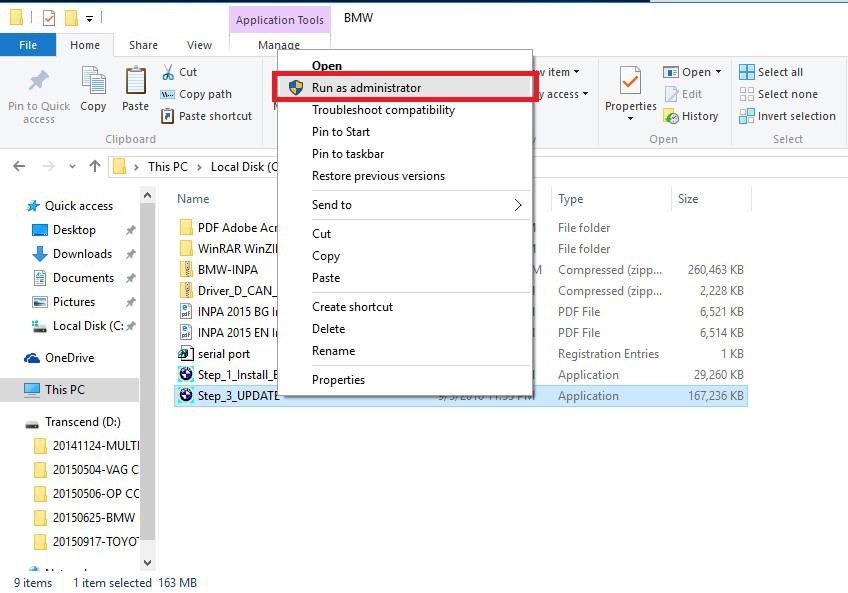Viewport: 848px width, 593px height.
Task: Choose Properties in context menu
Action: point(405,380)
